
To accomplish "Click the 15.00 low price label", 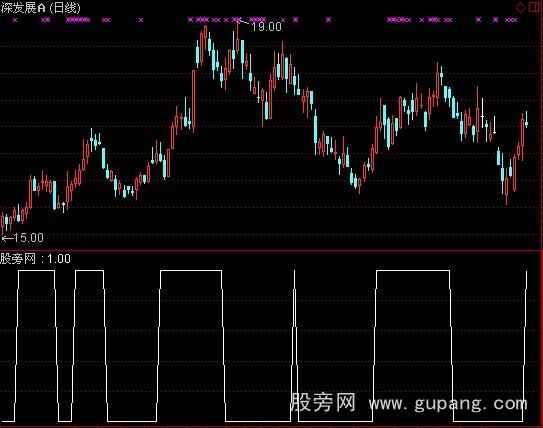I will 28,238.
